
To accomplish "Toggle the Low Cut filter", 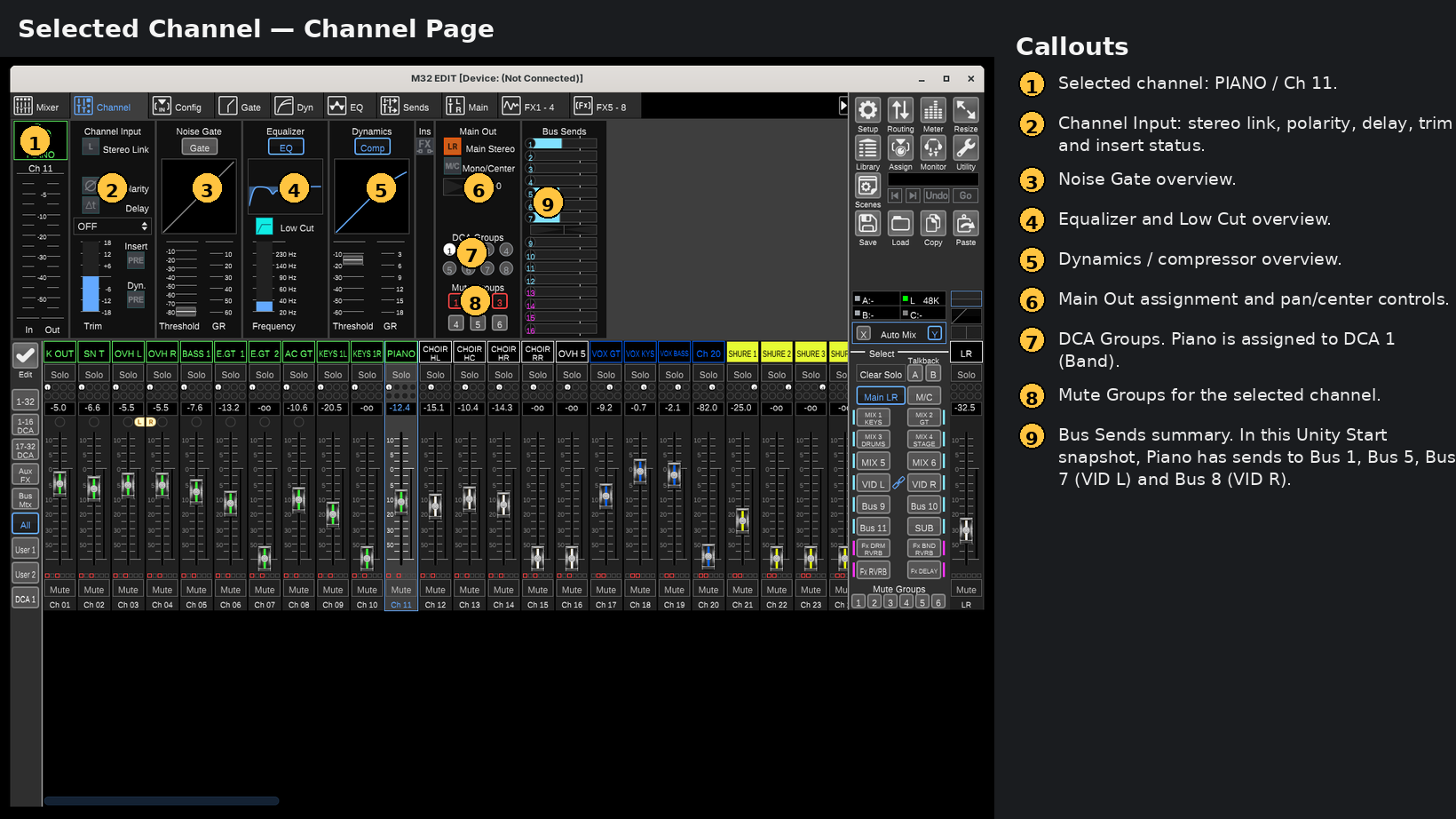I will (265, 227).
